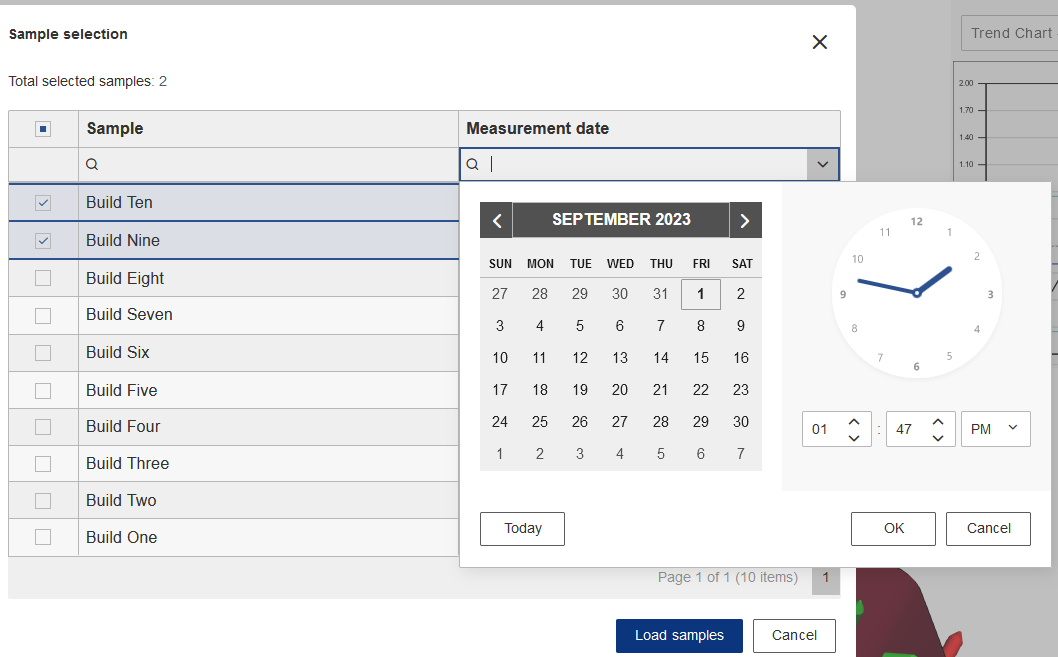Check the Build Eight checkbox
Viewport: 1058px width, 657px height.
[43, 279]
